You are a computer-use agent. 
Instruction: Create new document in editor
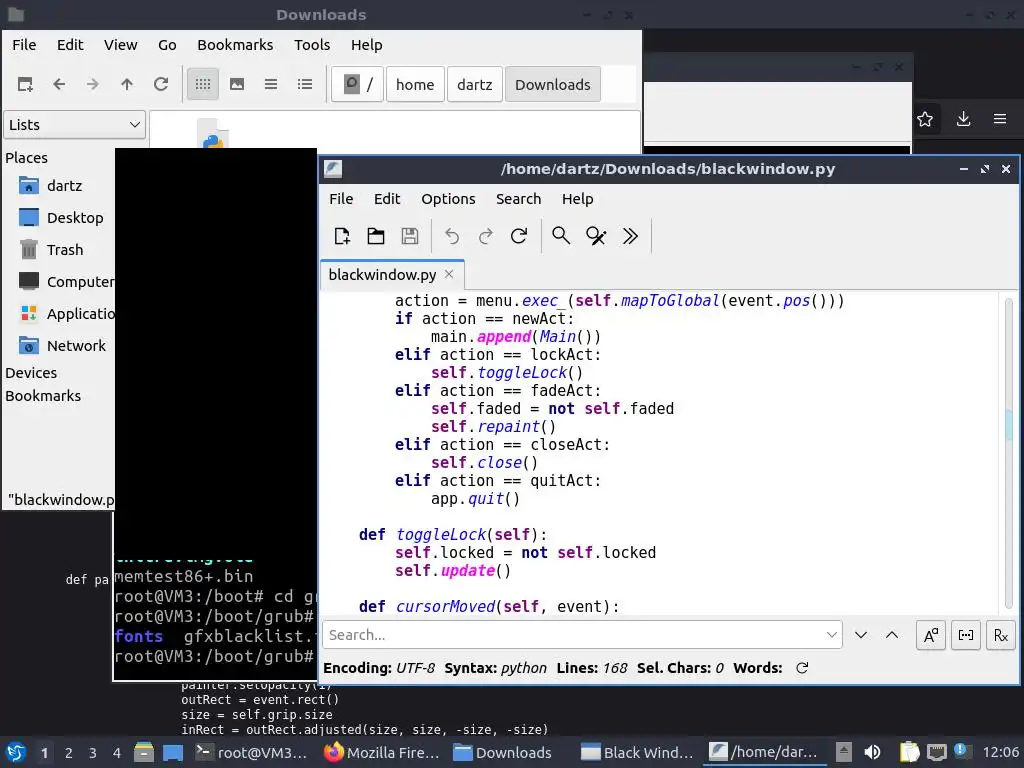(x=342, y=236)
